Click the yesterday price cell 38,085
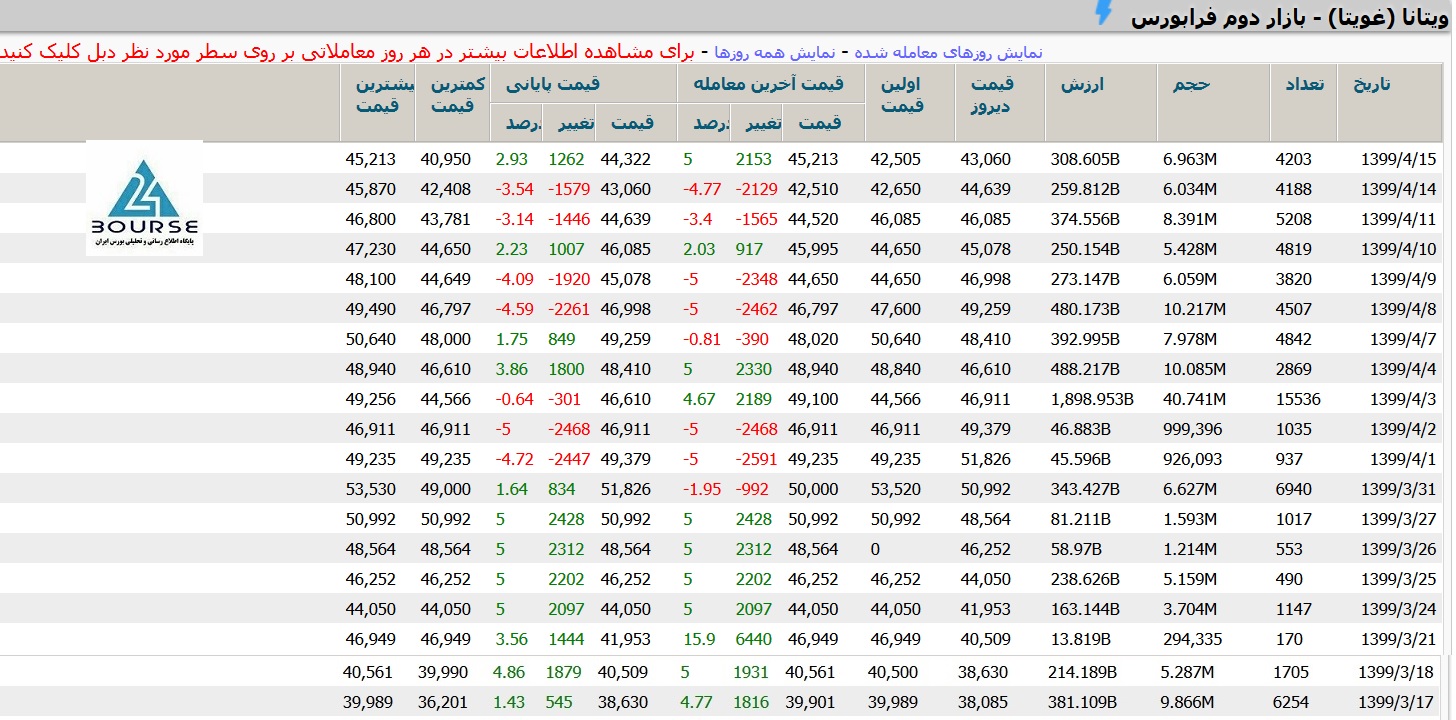This screenshot has height=720, width=1456. pos(985,703)
